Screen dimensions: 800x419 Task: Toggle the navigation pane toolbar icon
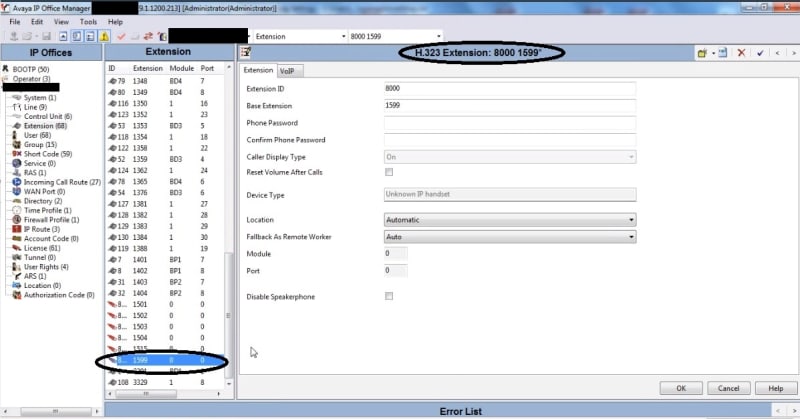77,36
